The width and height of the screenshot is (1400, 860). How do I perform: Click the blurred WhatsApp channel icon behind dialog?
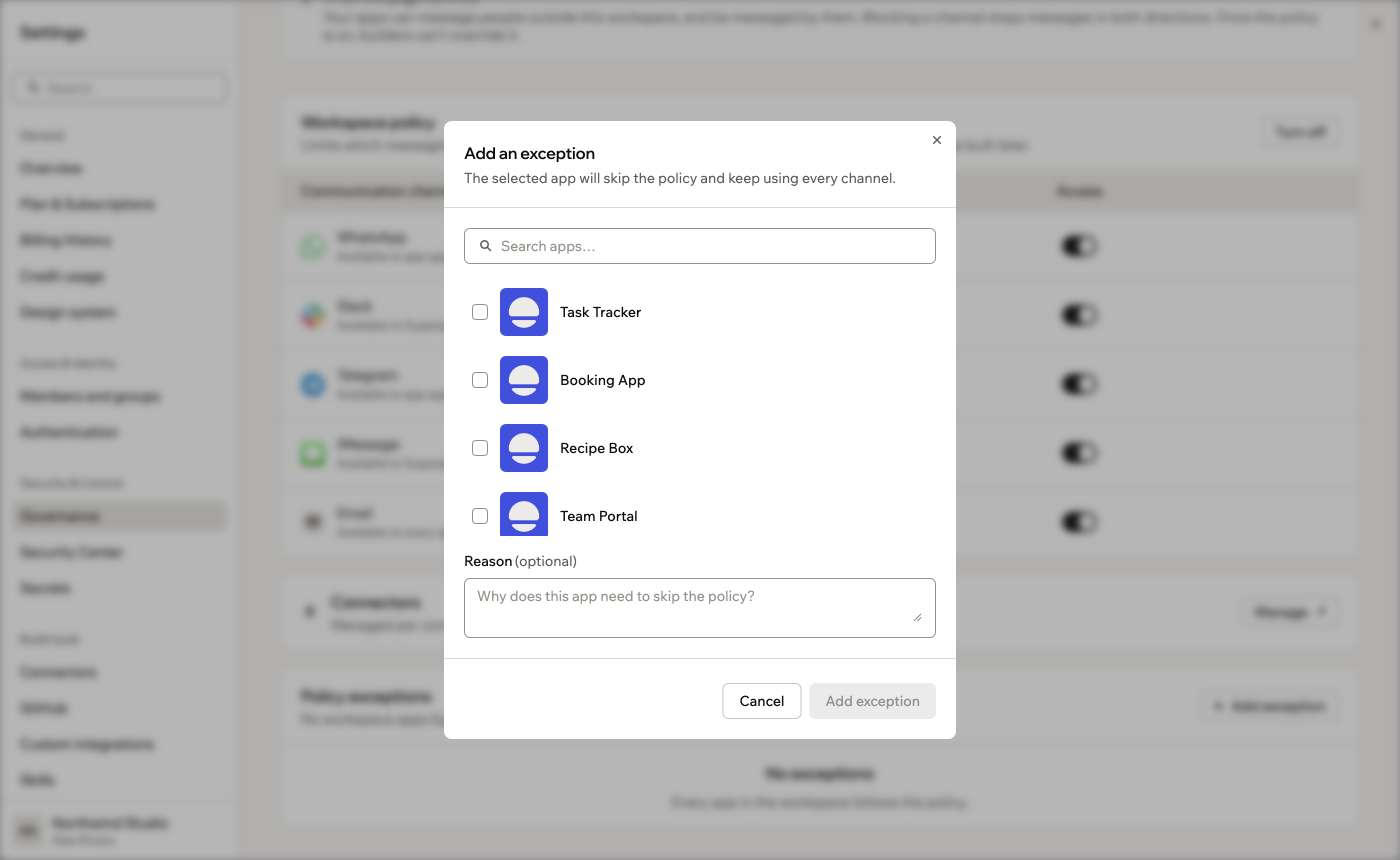(x=314, y=246)
